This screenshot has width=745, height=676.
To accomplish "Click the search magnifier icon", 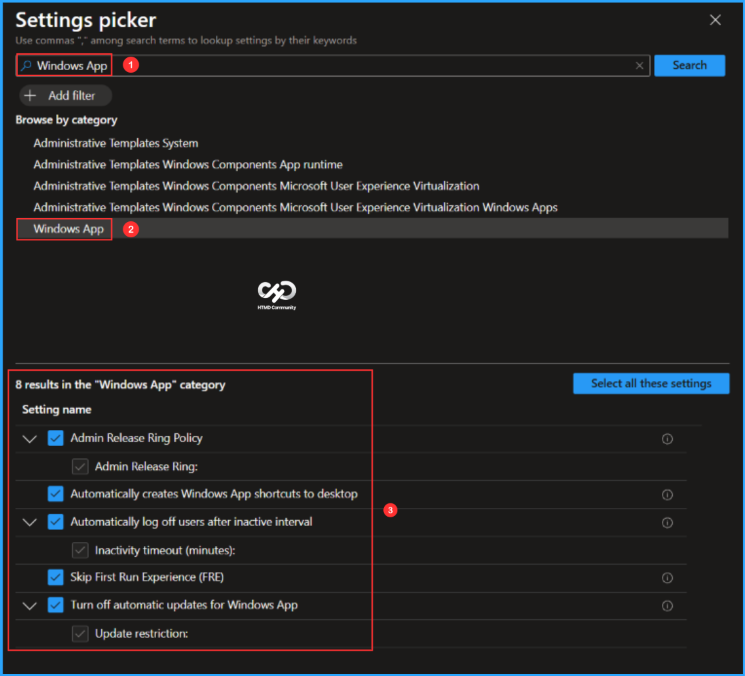I will coord(27,66).
